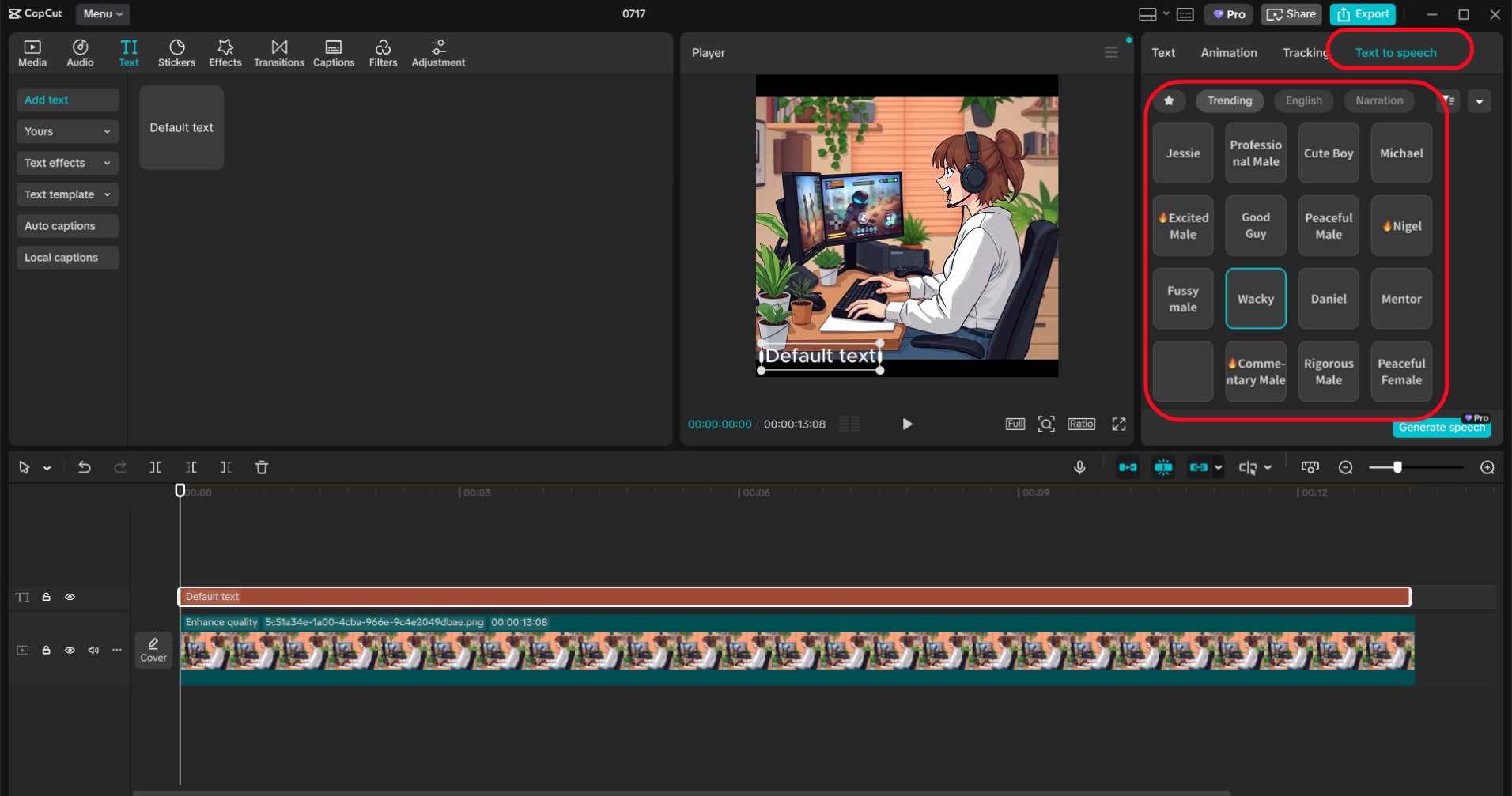Open player fullscreen view
The height and width of the screenshot is (796, 1512).
pos(1118,424)
